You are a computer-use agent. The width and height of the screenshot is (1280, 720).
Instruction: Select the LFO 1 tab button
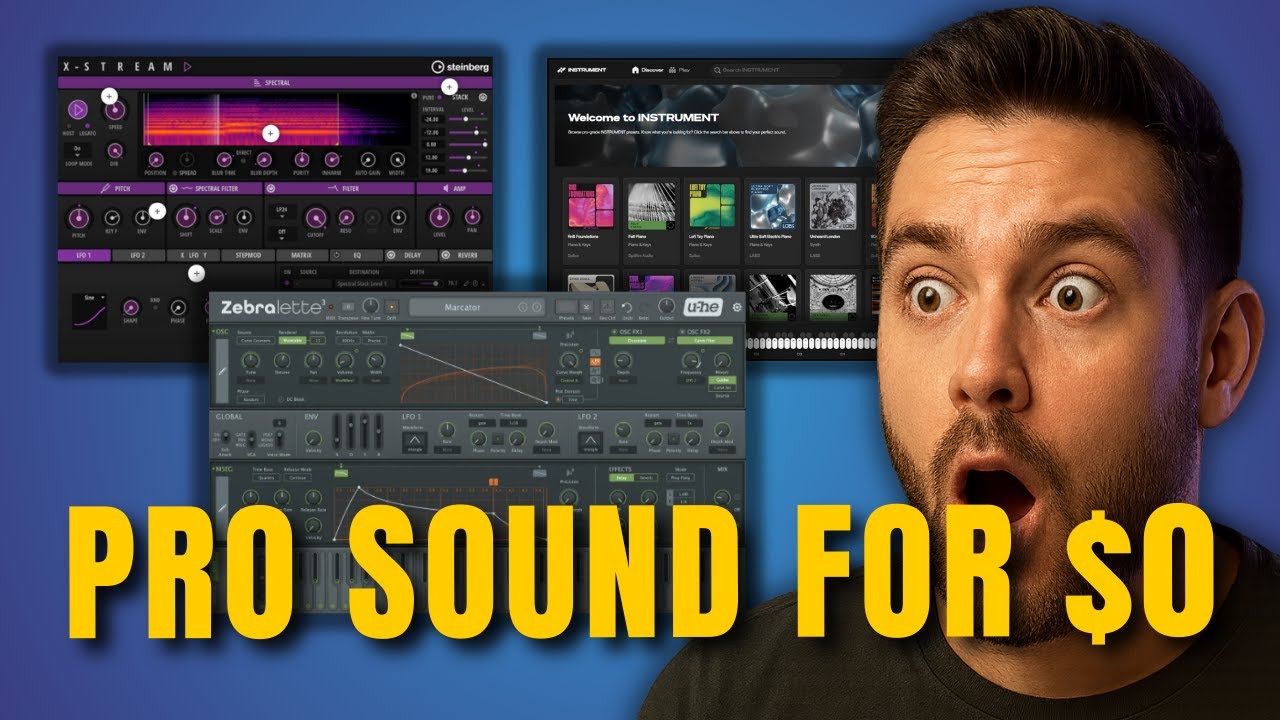[84, 255]
